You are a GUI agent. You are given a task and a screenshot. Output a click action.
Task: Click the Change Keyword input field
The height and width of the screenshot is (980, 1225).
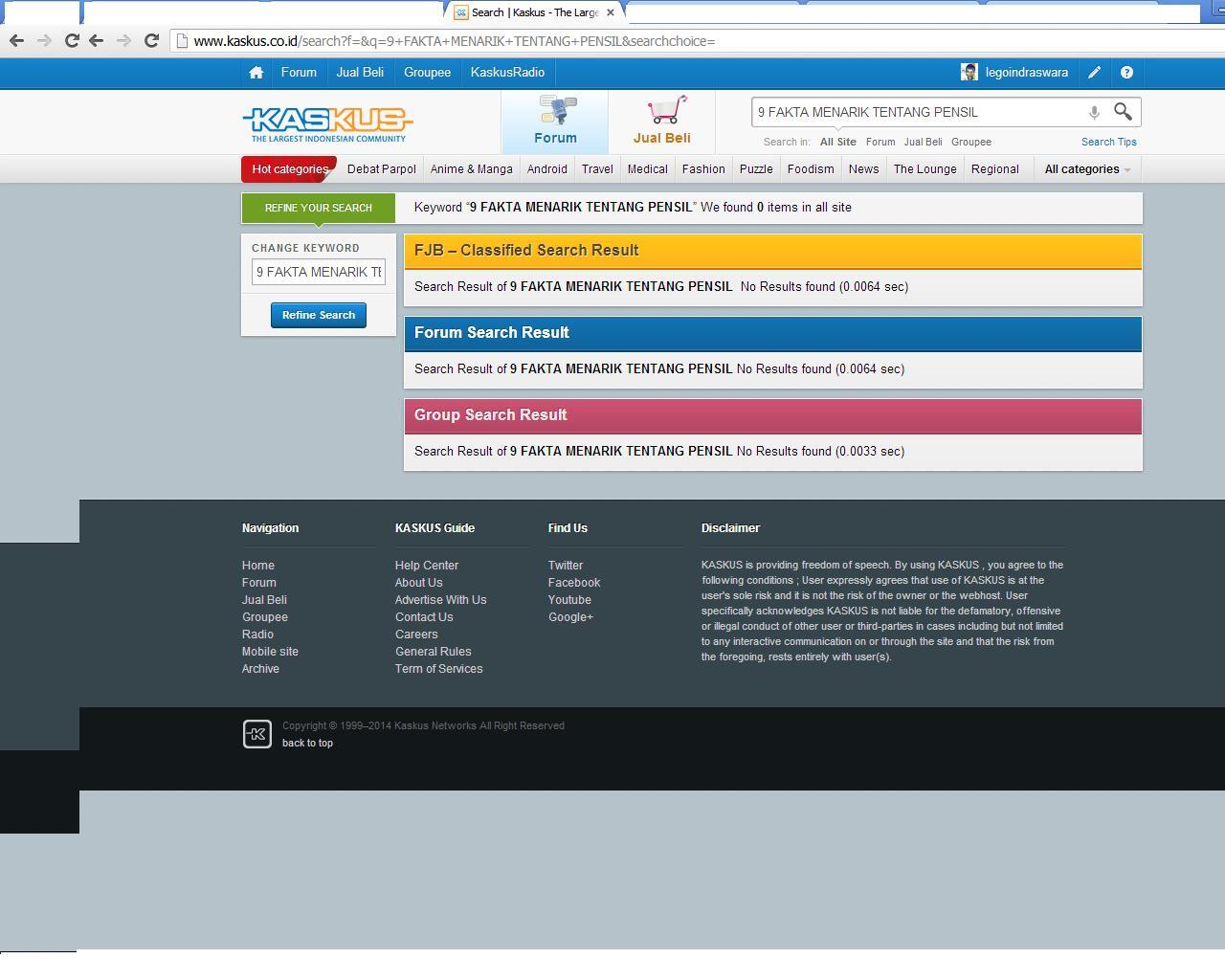coord(319,272)
